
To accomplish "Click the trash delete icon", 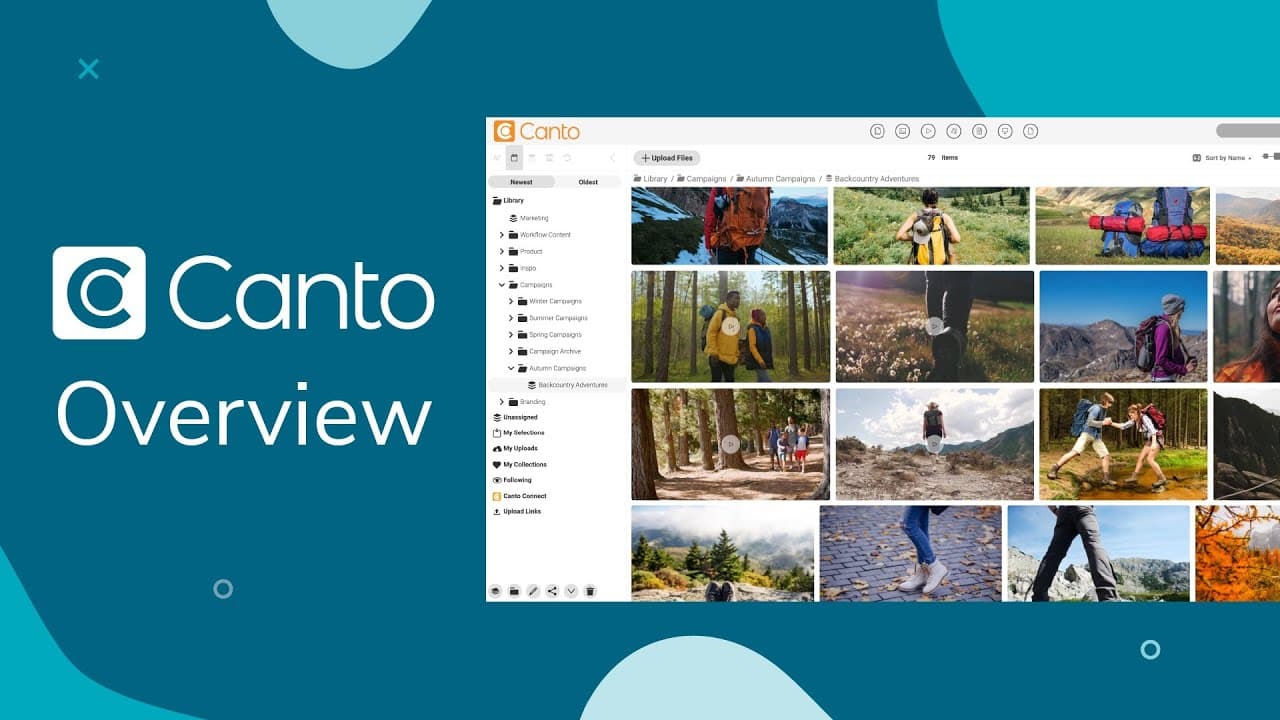I will coord(590,591).
